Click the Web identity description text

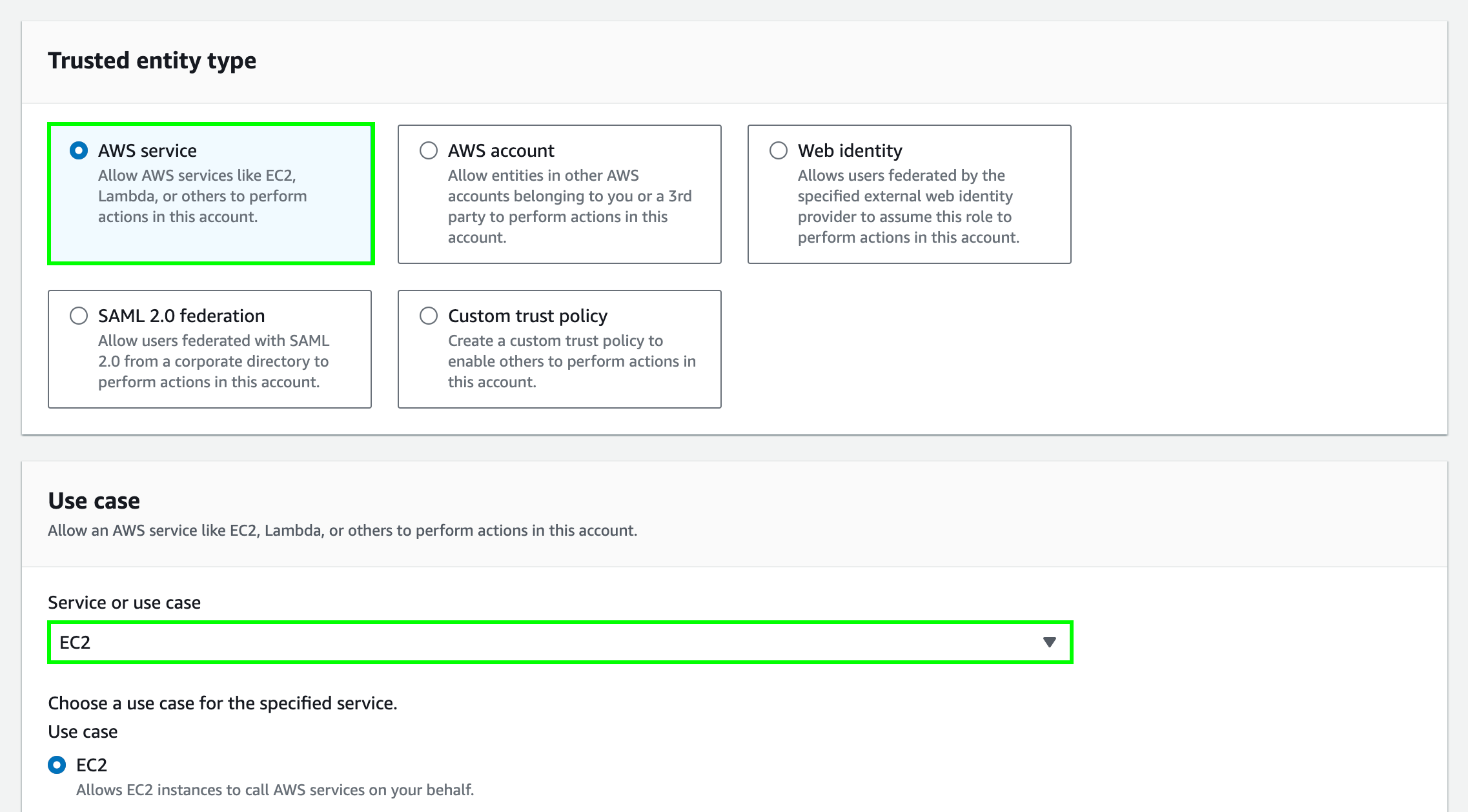coord(908,206)
